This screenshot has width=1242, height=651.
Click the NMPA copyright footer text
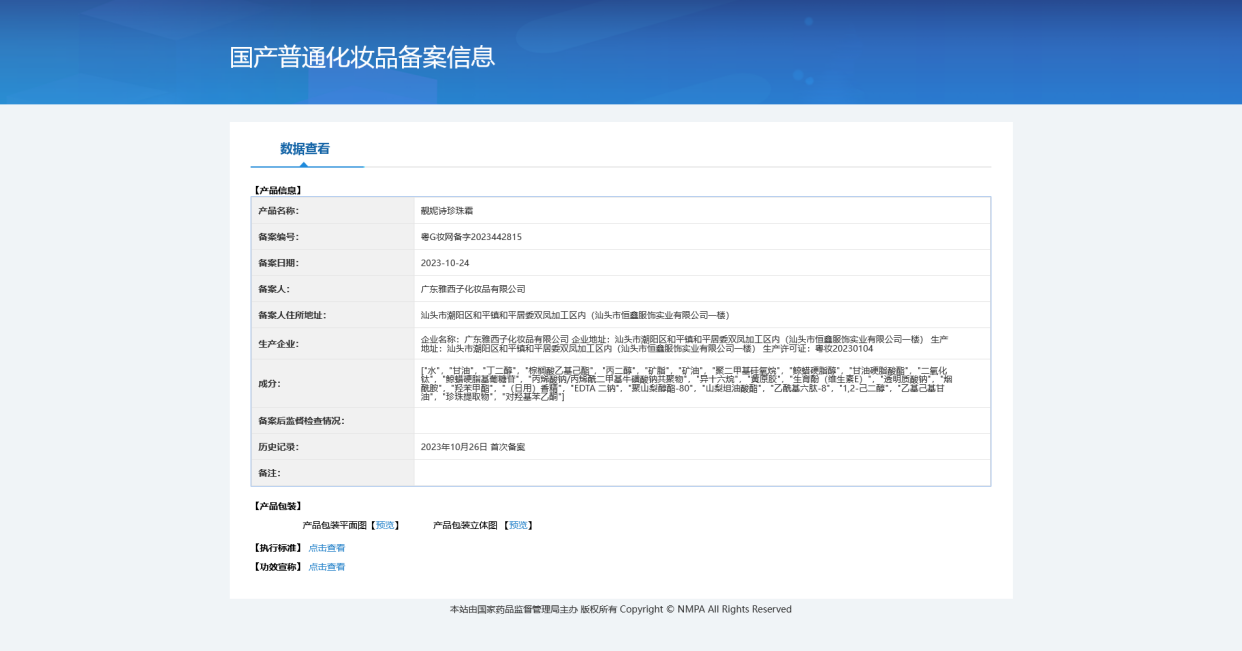coord(621,609)
